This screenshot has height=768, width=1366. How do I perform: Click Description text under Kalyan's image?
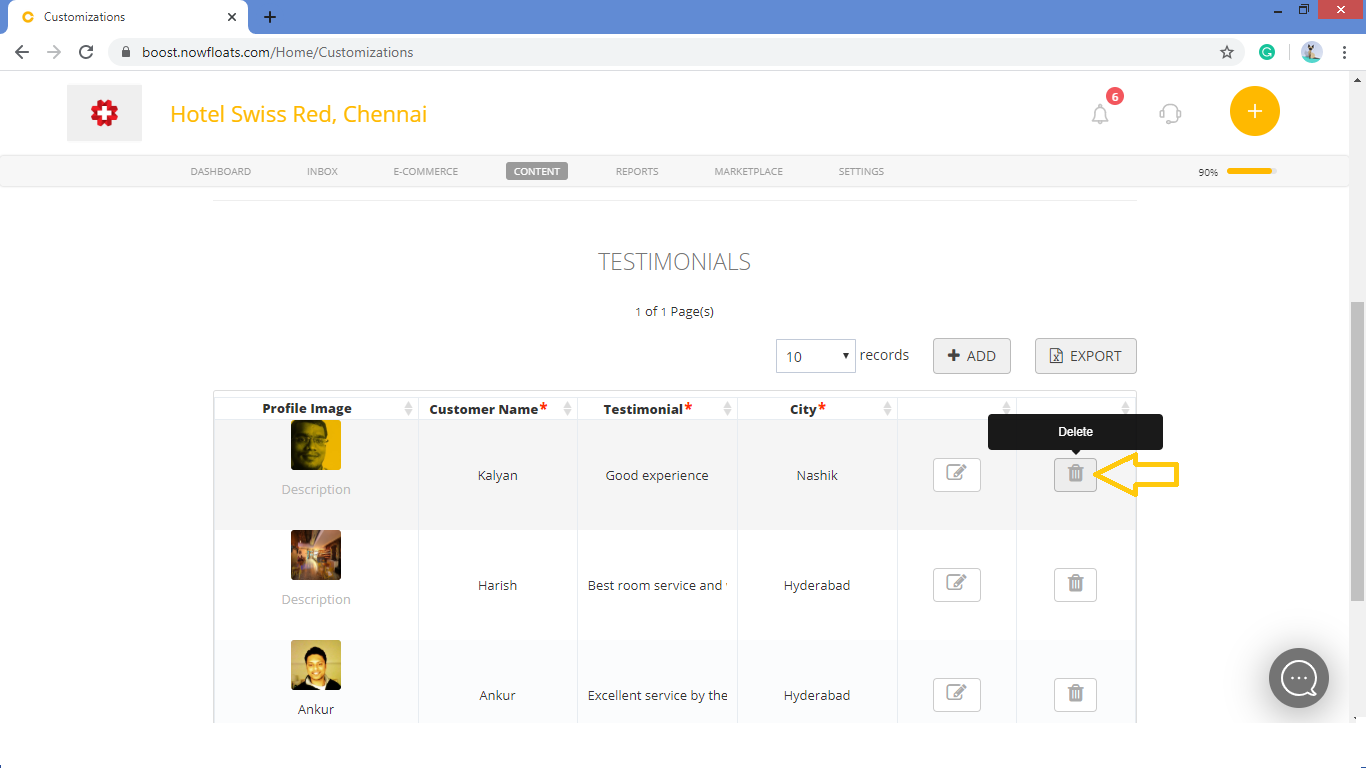316,489
